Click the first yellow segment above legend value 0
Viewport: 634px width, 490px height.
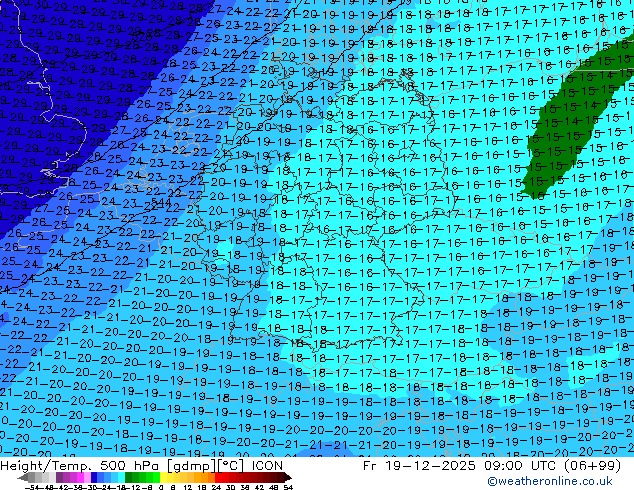[x=163, y=478]
